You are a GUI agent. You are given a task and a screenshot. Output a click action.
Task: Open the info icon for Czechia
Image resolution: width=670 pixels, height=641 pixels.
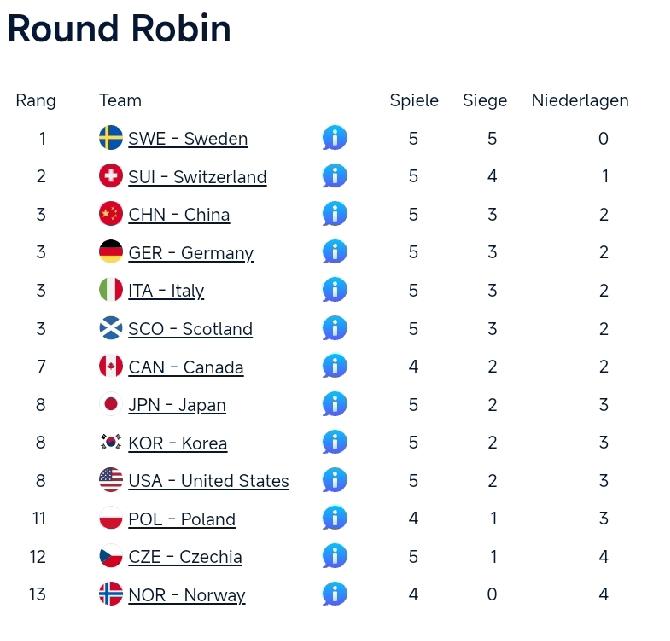tap(335, 556)
